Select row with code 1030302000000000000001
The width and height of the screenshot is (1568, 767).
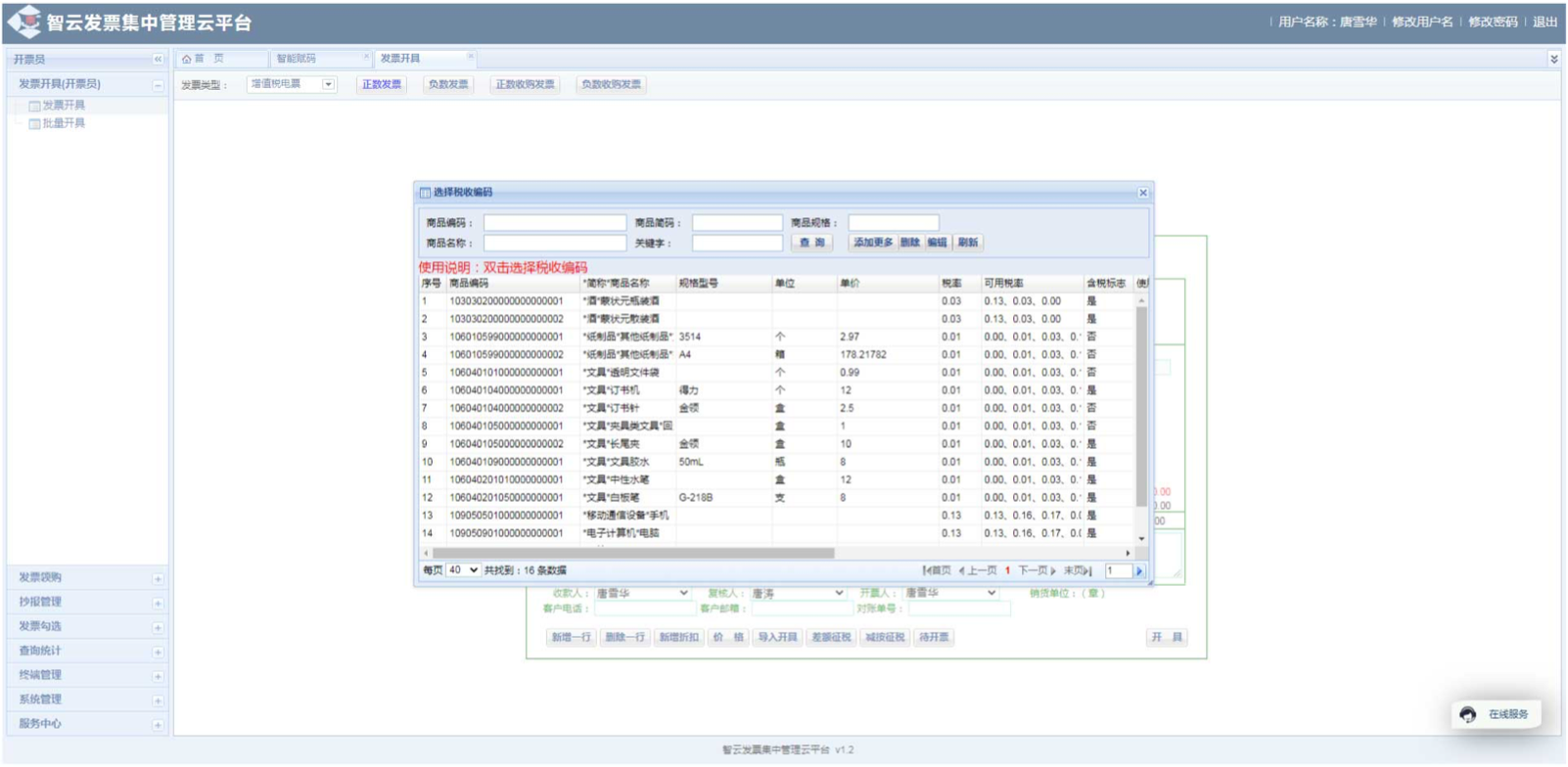778,301
